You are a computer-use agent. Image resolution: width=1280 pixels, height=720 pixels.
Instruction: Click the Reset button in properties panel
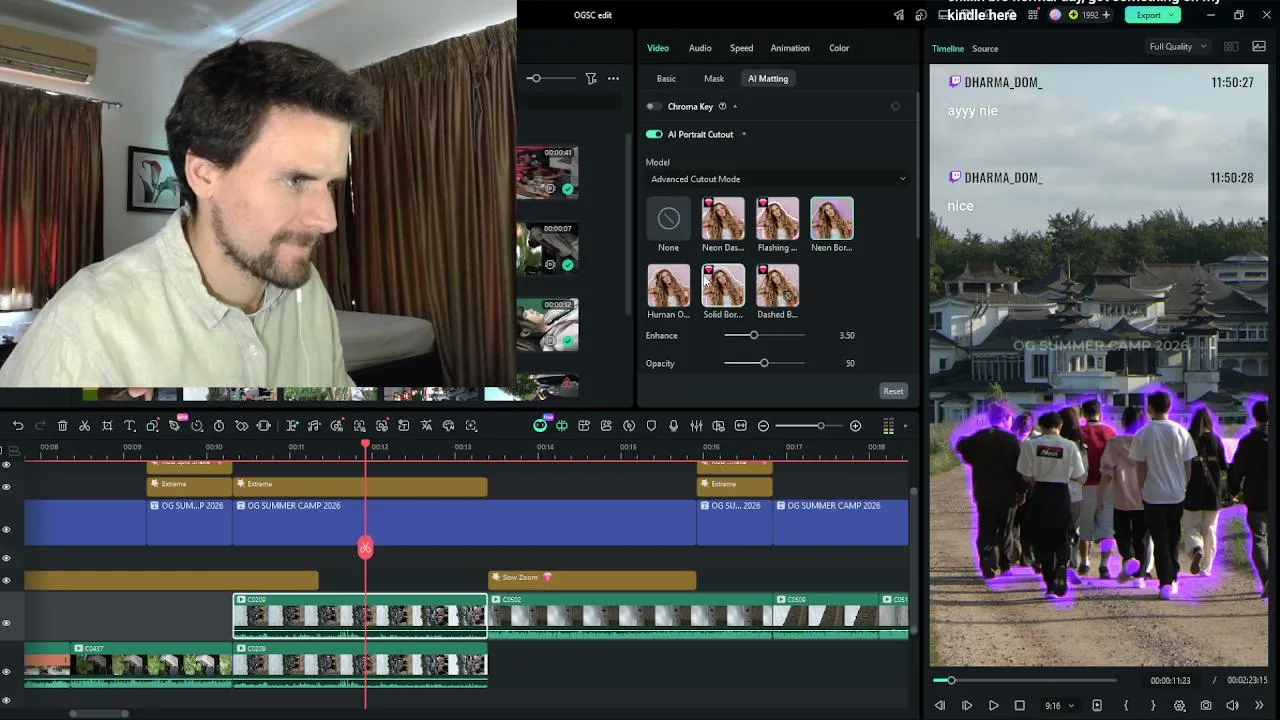[x=893, y=391]
